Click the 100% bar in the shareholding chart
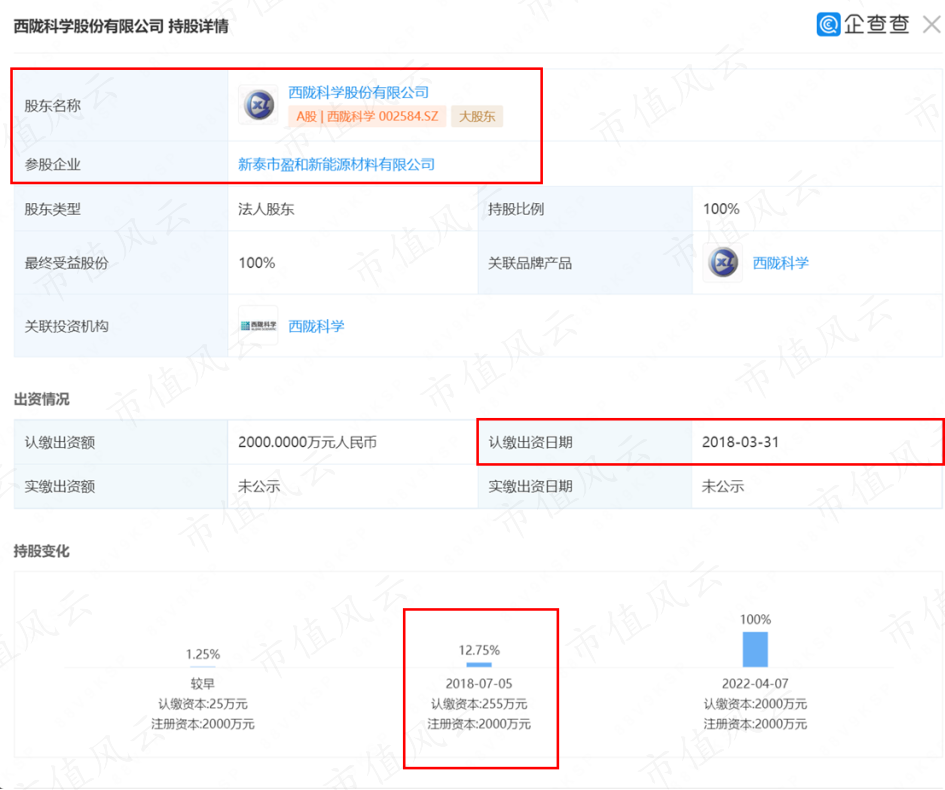The width and height of the screenshot is (945, 790). click(x=755, y=649)
